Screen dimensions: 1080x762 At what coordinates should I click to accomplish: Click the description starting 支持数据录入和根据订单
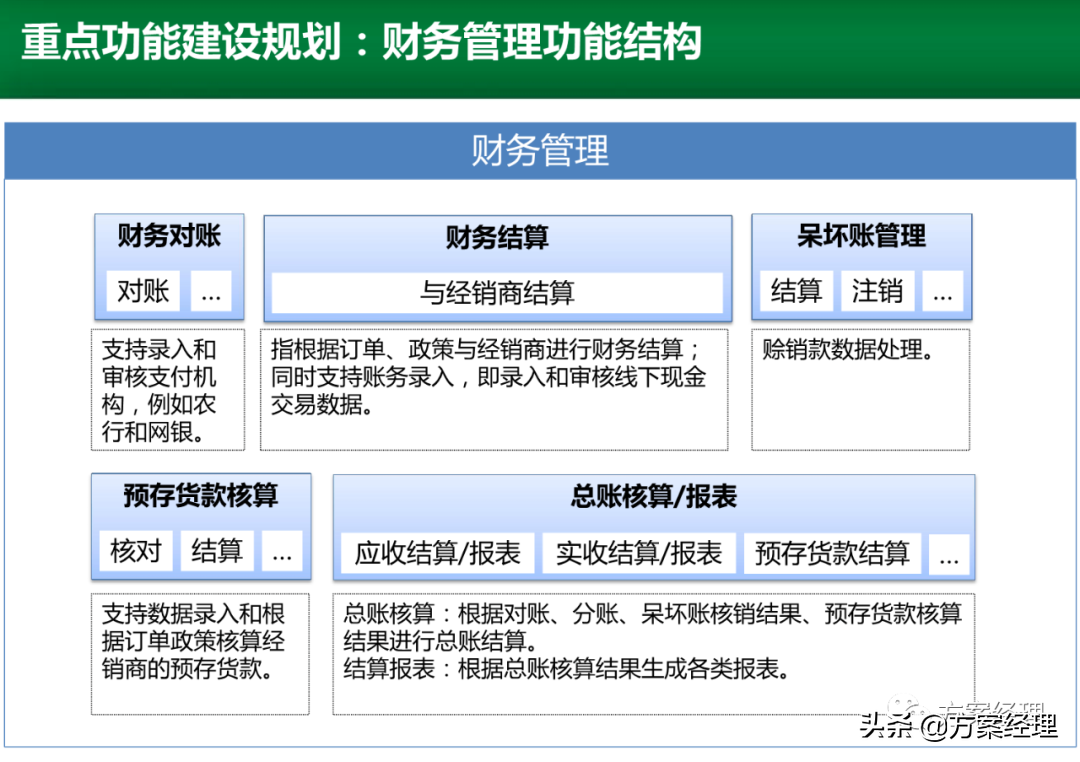(200, 654)
